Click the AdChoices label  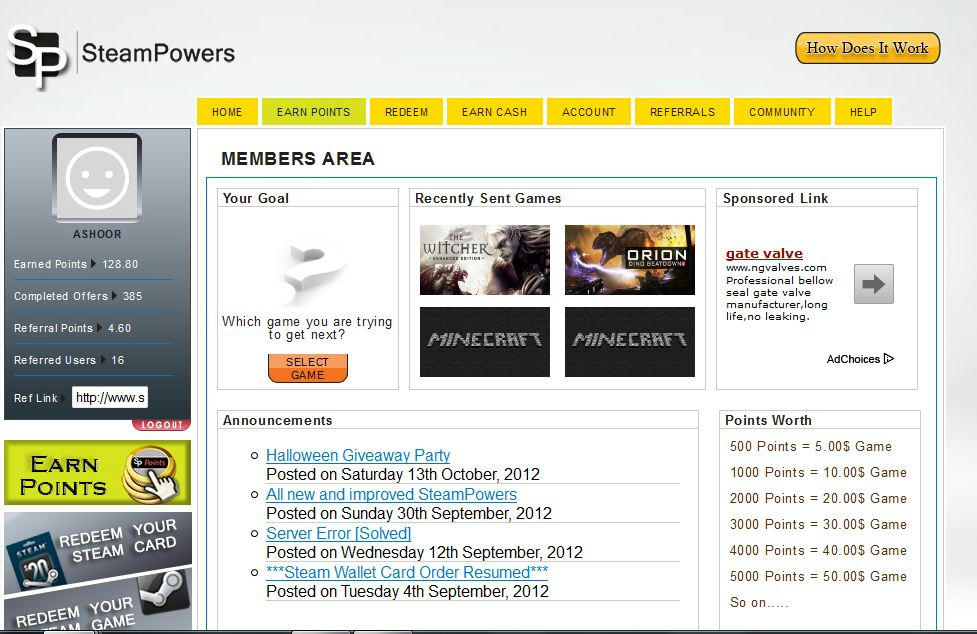point(853,359)
